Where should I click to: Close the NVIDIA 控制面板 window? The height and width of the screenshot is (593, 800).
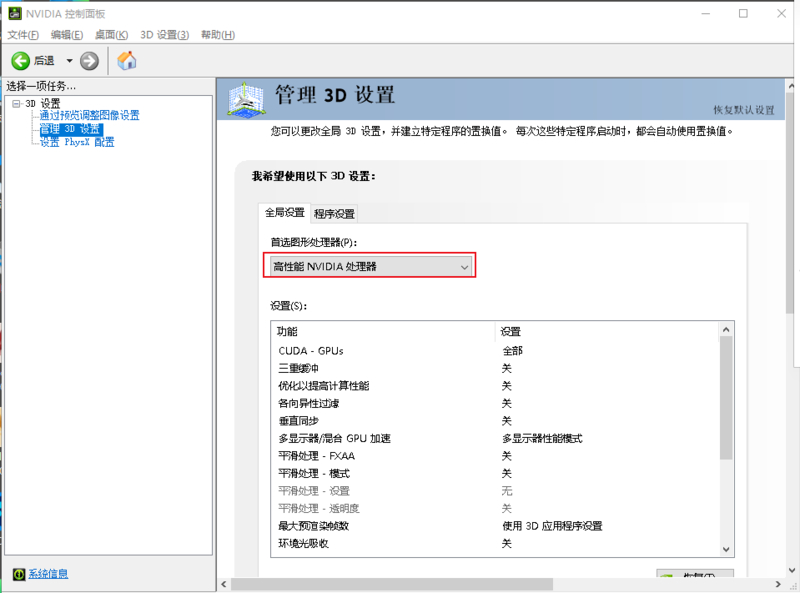(x=781, y=14)
